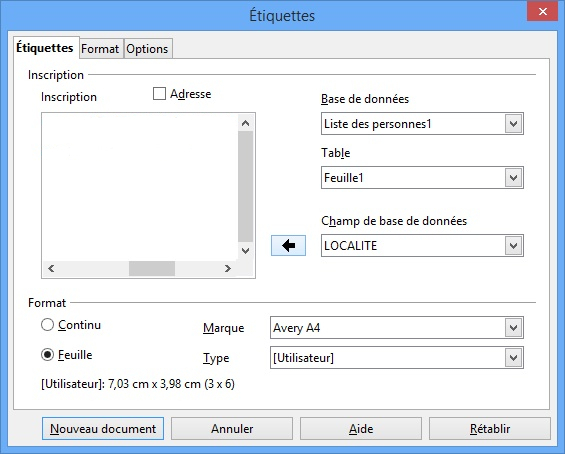
Task: Click the horizontal scrollbar thumb in Inscription box
Action: pos(152,268)
